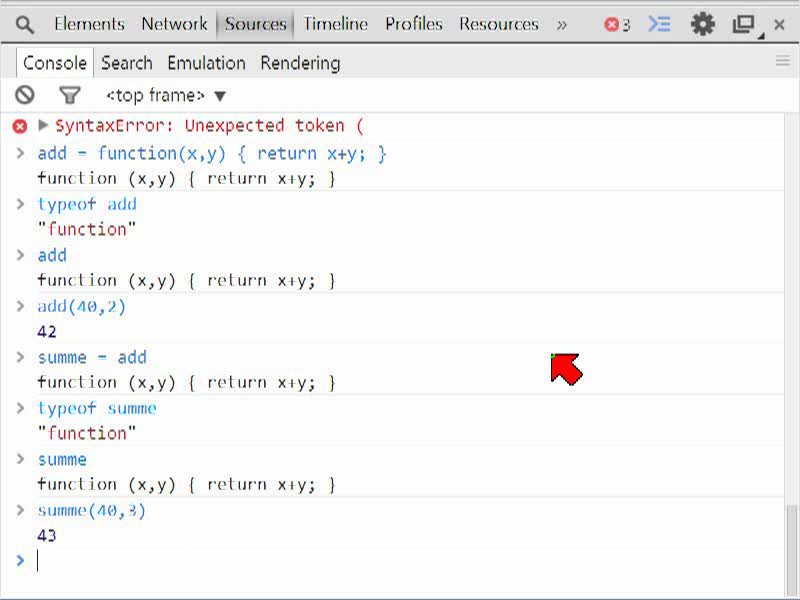800x600 pixels.
Task: Click the 'typeof add' command line
Action: pyautogui.click(x=87, y=205)
